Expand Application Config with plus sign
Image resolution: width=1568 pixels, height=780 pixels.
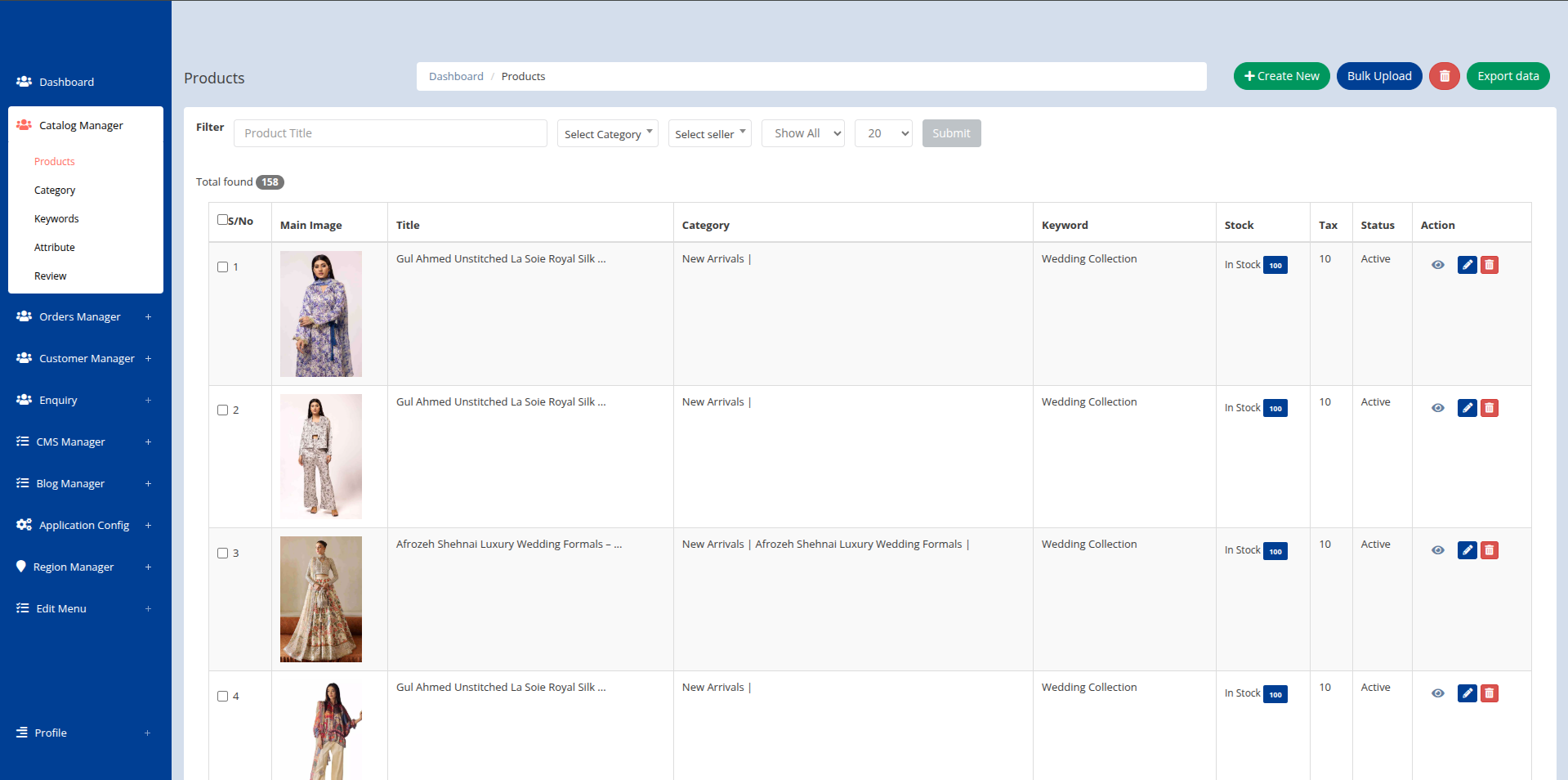[x=148, y=525]
